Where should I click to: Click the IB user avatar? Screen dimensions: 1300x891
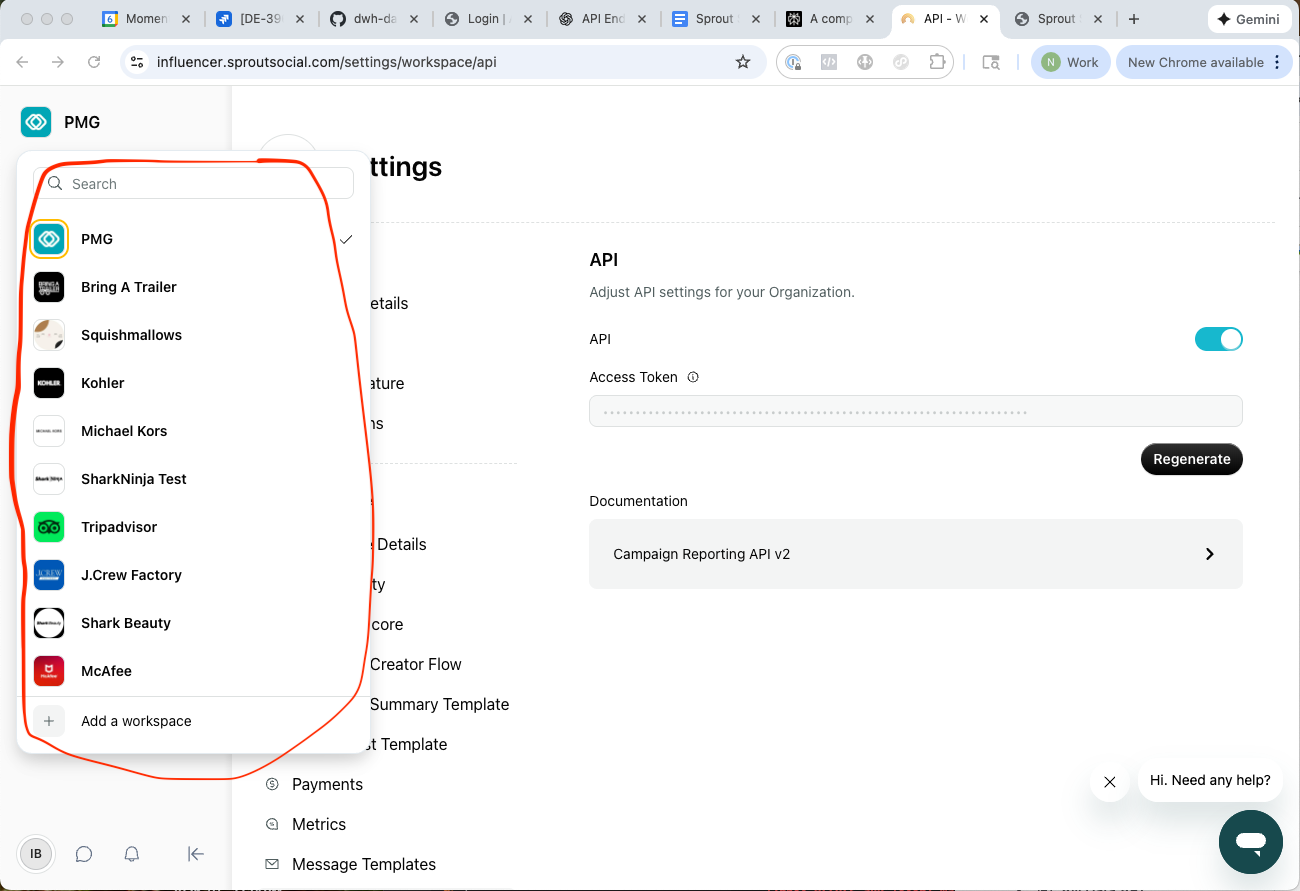36,854
